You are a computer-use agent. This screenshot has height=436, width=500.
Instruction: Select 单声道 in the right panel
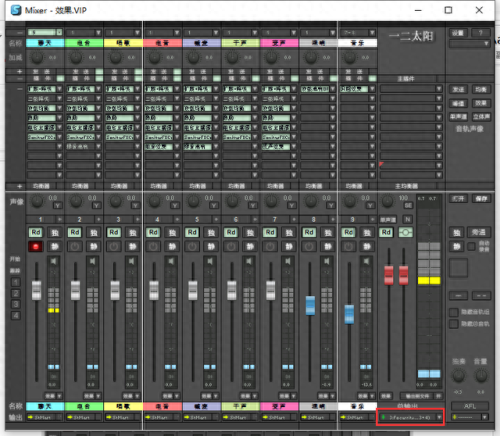(x=458, y=117)
